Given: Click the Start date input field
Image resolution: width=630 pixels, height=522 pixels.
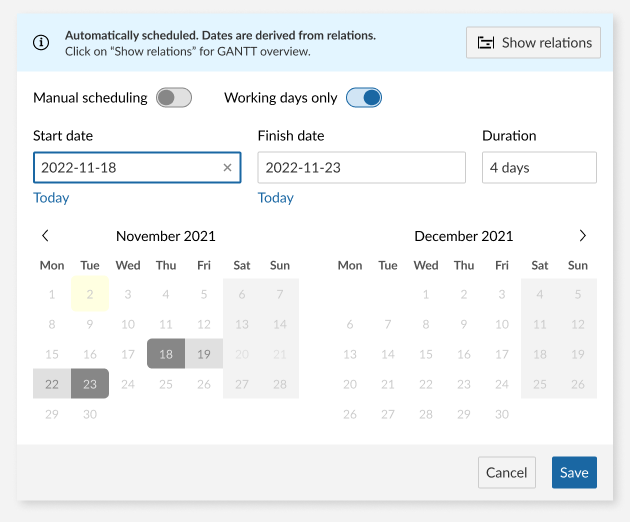Looking at the screenshot, I should coord(125,168).
